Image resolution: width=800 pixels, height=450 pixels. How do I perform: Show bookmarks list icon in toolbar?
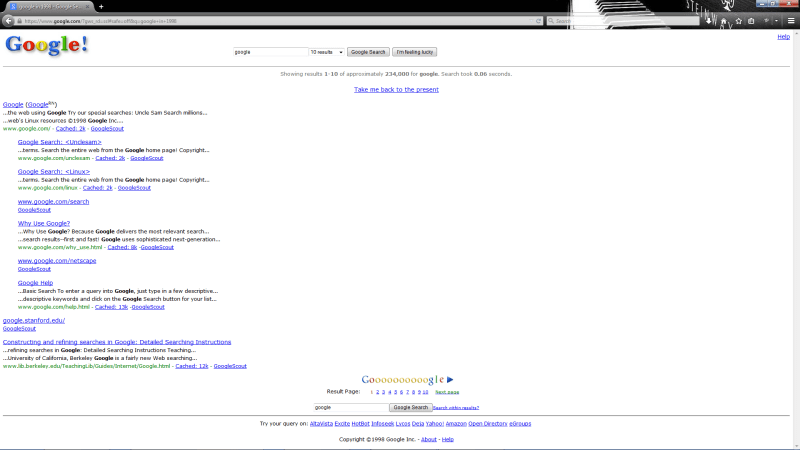click(751, 21)
